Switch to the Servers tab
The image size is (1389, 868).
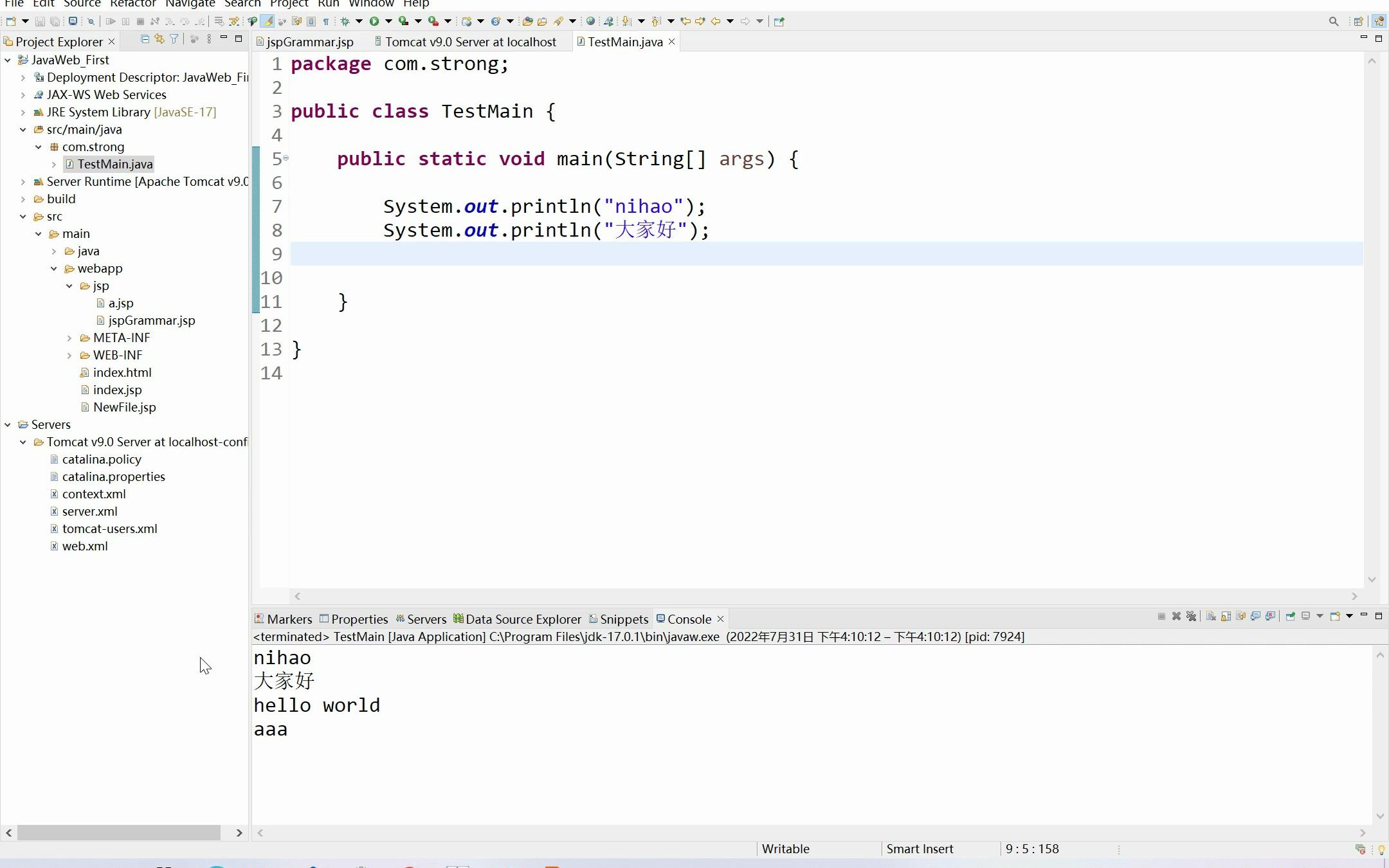click(421, 619)
